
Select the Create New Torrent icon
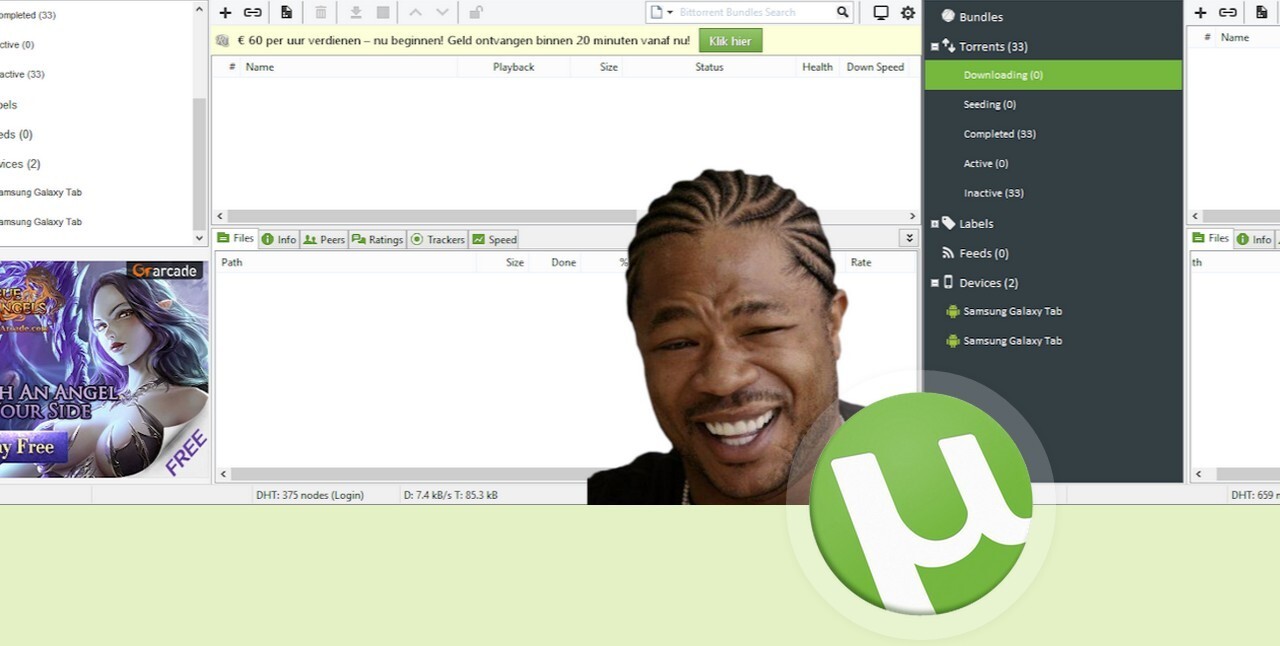[x=287, y=12]
